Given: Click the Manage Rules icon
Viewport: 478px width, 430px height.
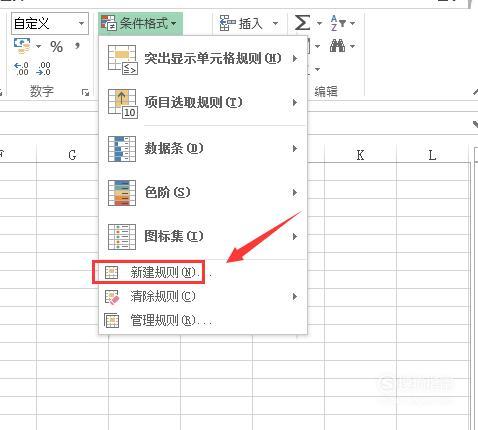Looking at the screenshot, I should click(x=111, y=321).
